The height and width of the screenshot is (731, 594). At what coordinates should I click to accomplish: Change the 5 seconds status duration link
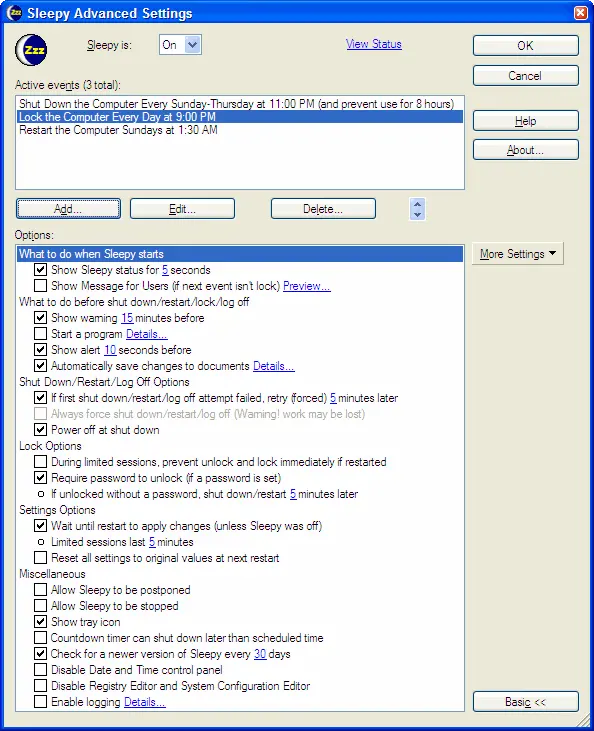(165, 270)
